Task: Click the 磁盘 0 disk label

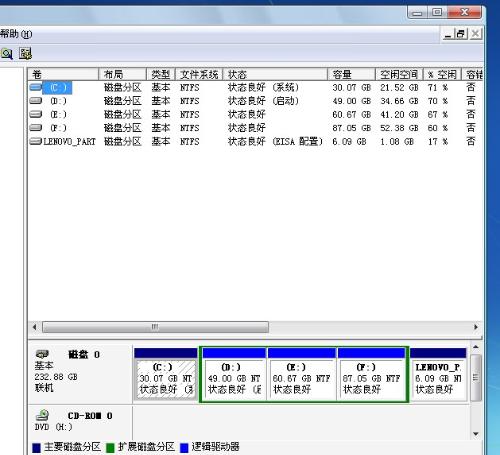Action: pyautogui.click(x=84, y=354)
